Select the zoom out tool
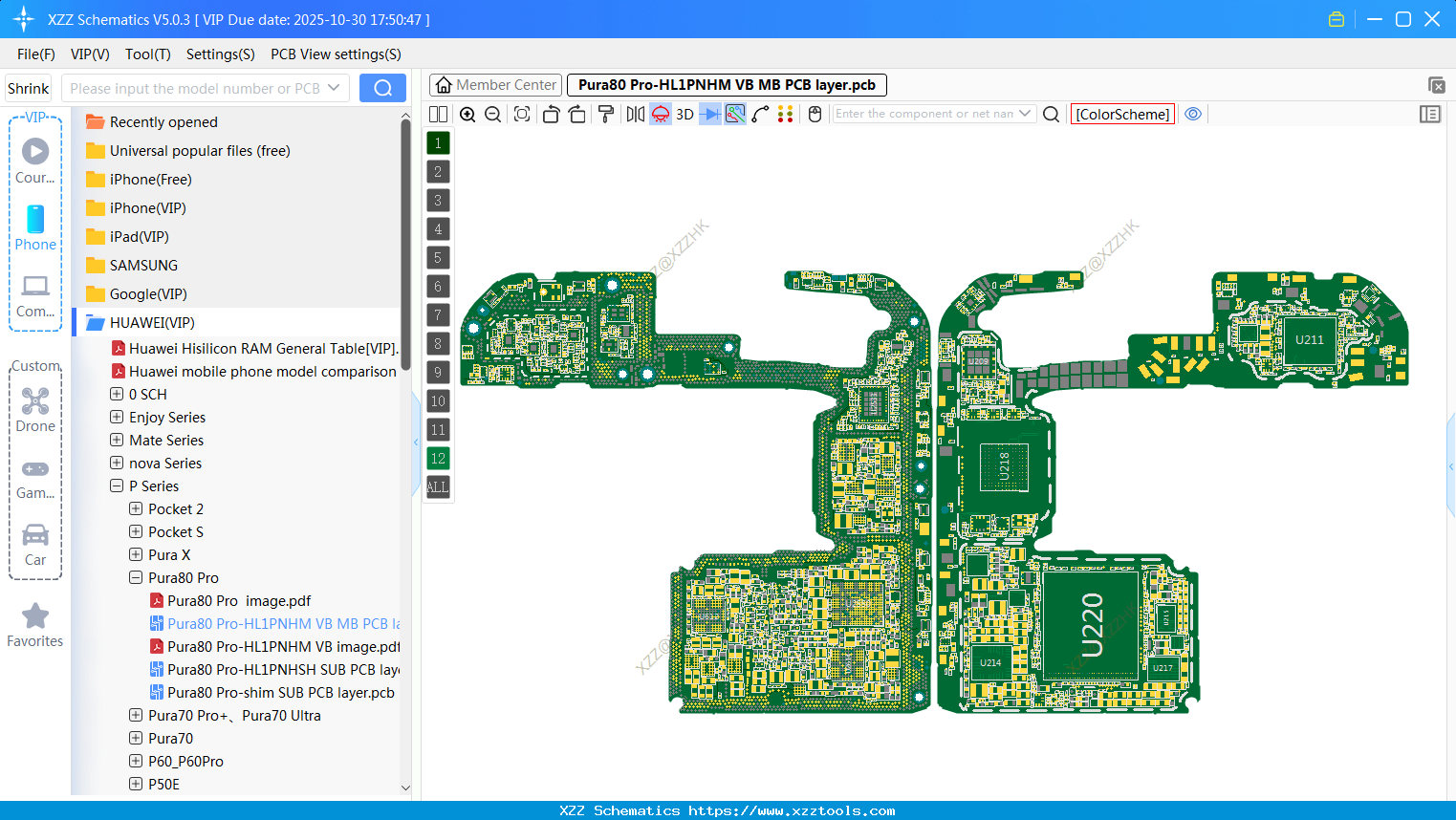Screen dimensions: 1456x820 (x=492, y=114)
